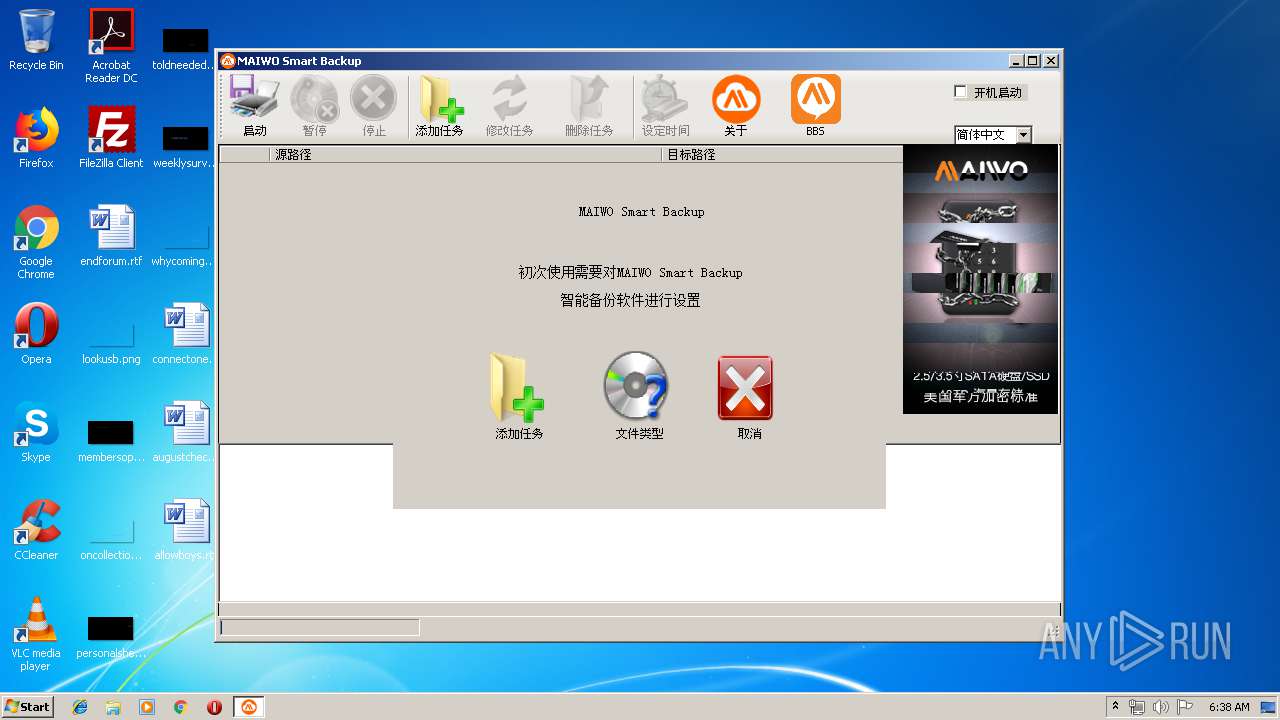The height and width of the screenshot is (720, 1280).
Task: Enable the 开机启动 checkbox
Action: (961, 92)
